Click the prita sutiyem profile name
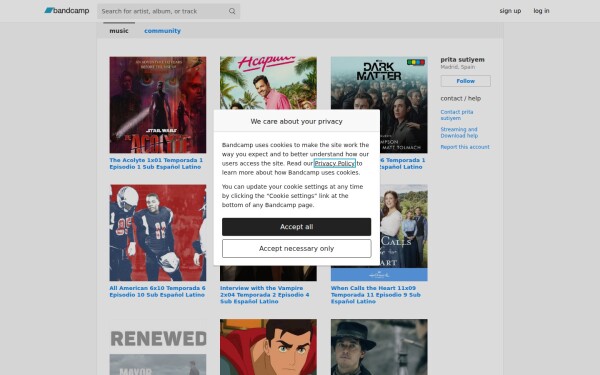 (462, 60)
